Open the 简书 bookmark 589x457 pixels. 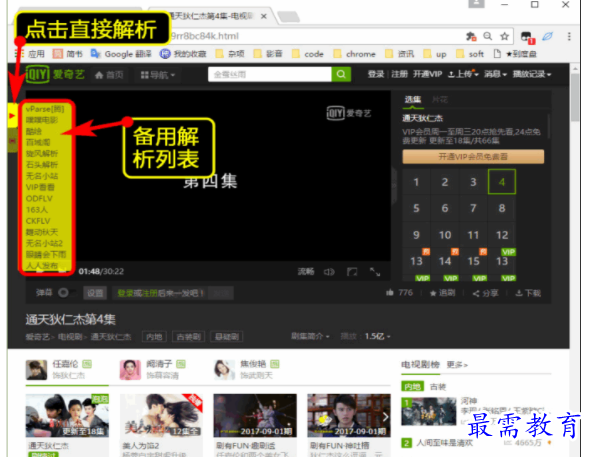[x=68, y=54]
